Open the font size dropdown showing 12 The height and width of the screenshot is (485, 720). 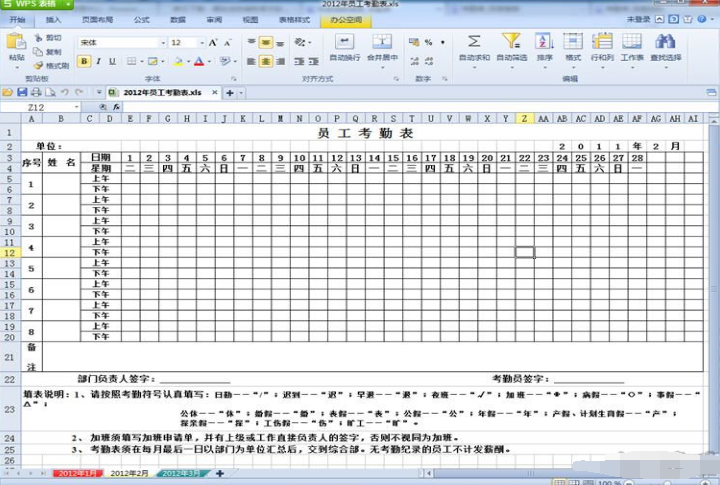[201, 43]
